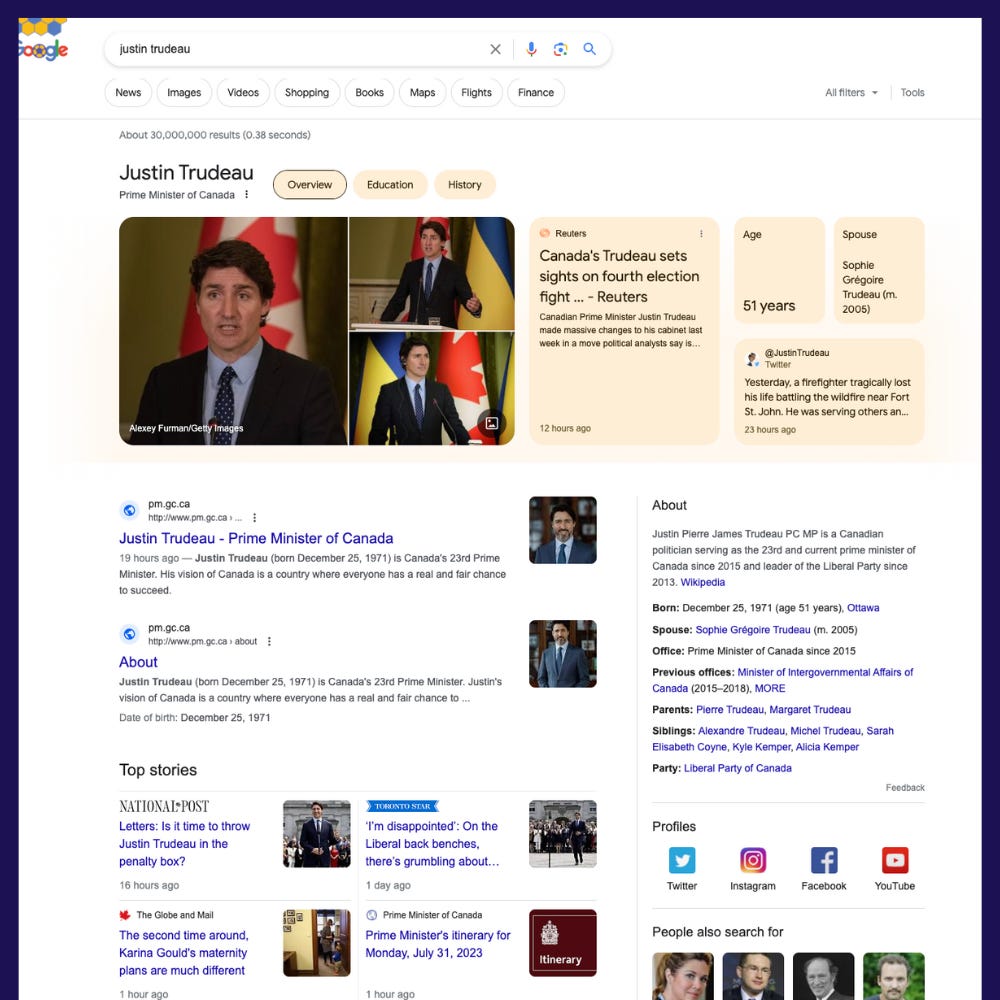Open the Pierre Trudeau parent link
Screen dimensions: 1000x1000
tap(730, 709)
